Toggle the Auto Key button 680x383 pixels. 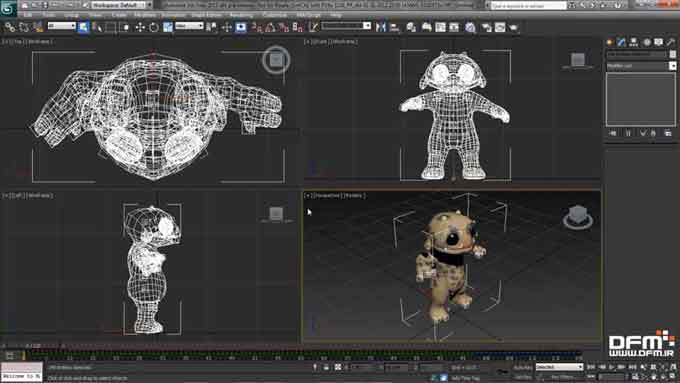(523, 367)
